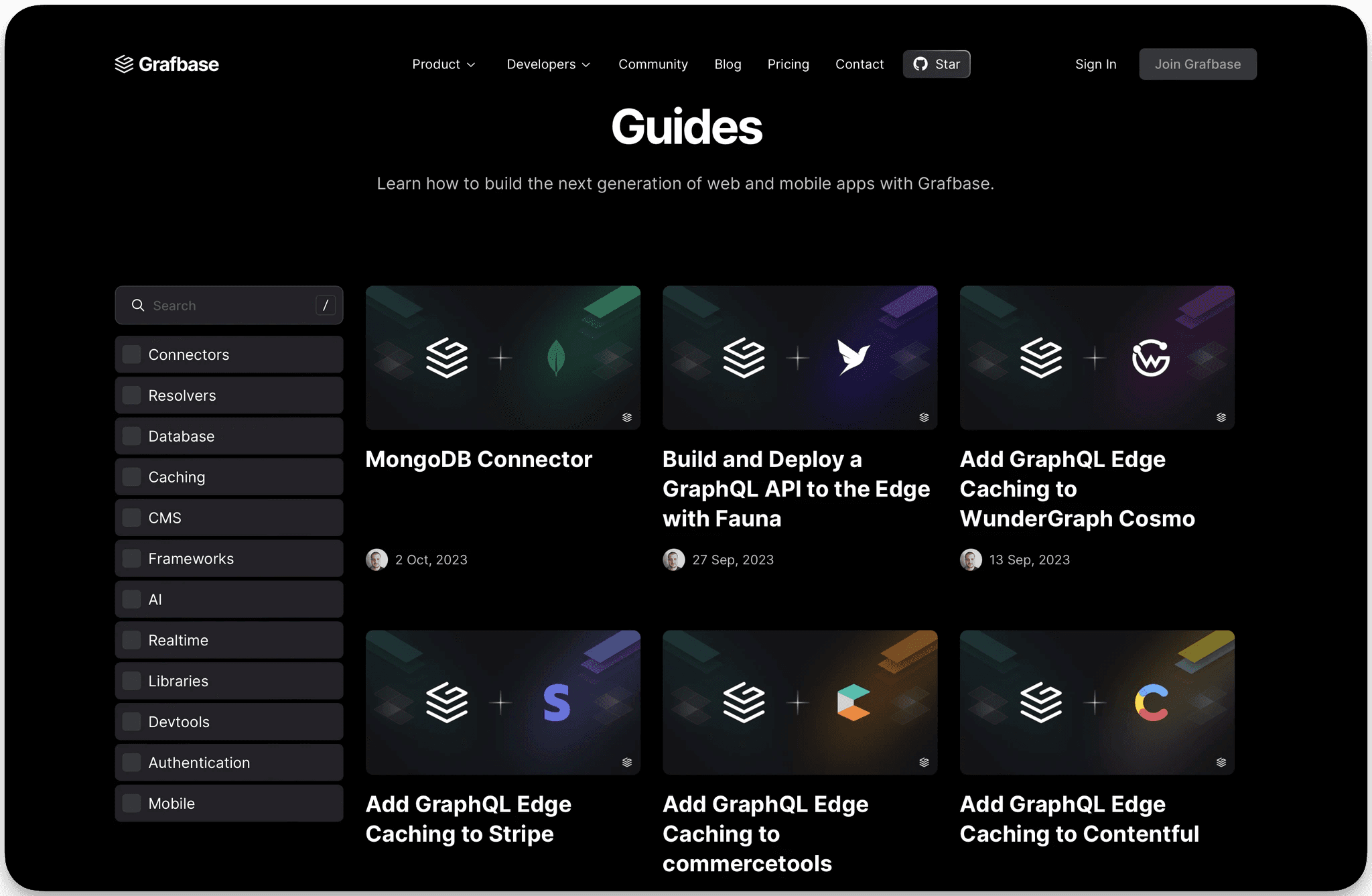Open the Stripe guide thumbnail

[503, 702]
